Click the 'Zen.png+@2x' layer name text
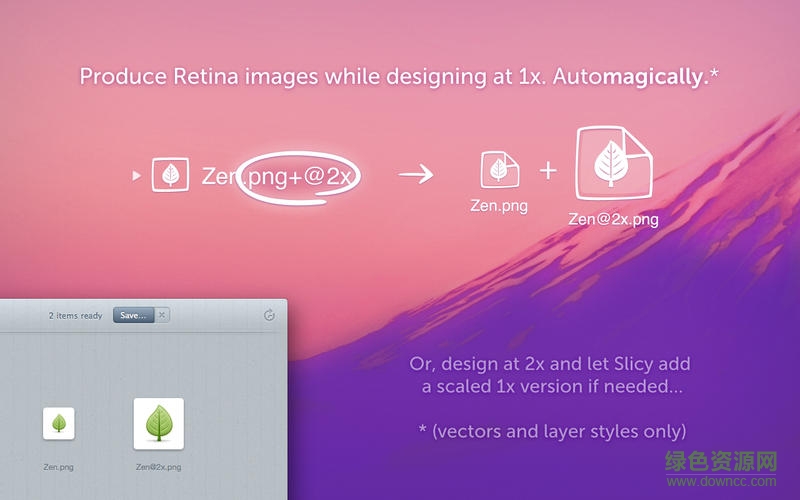Image resolution: width=800 pixels, height=500 pixels. point(277,177)
